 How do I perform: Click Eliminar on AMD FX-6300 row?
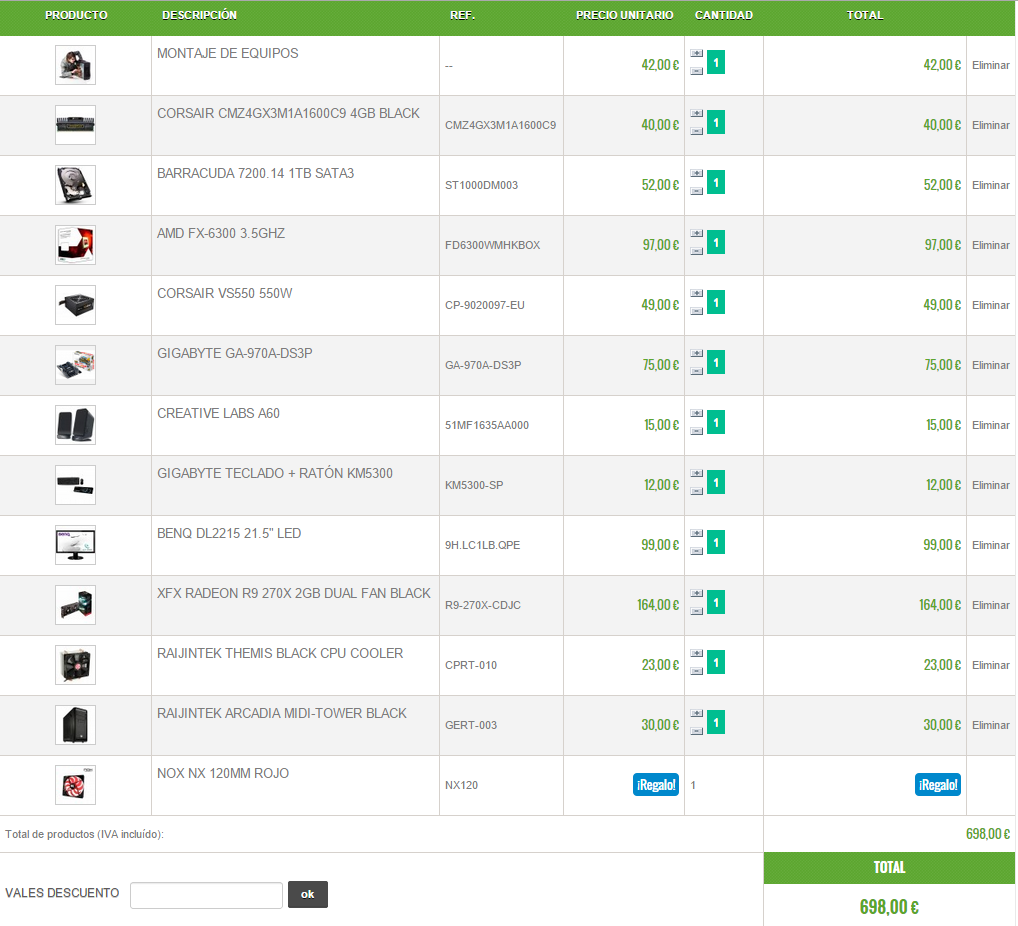(990, 245)
